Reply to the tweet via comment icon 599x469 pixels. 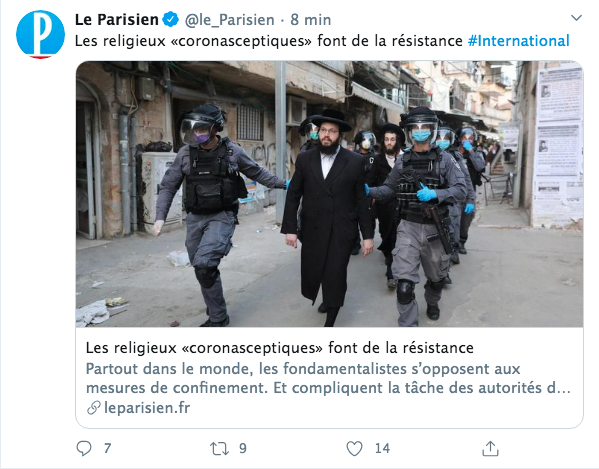pyautogui.click(x=84, y=448)
